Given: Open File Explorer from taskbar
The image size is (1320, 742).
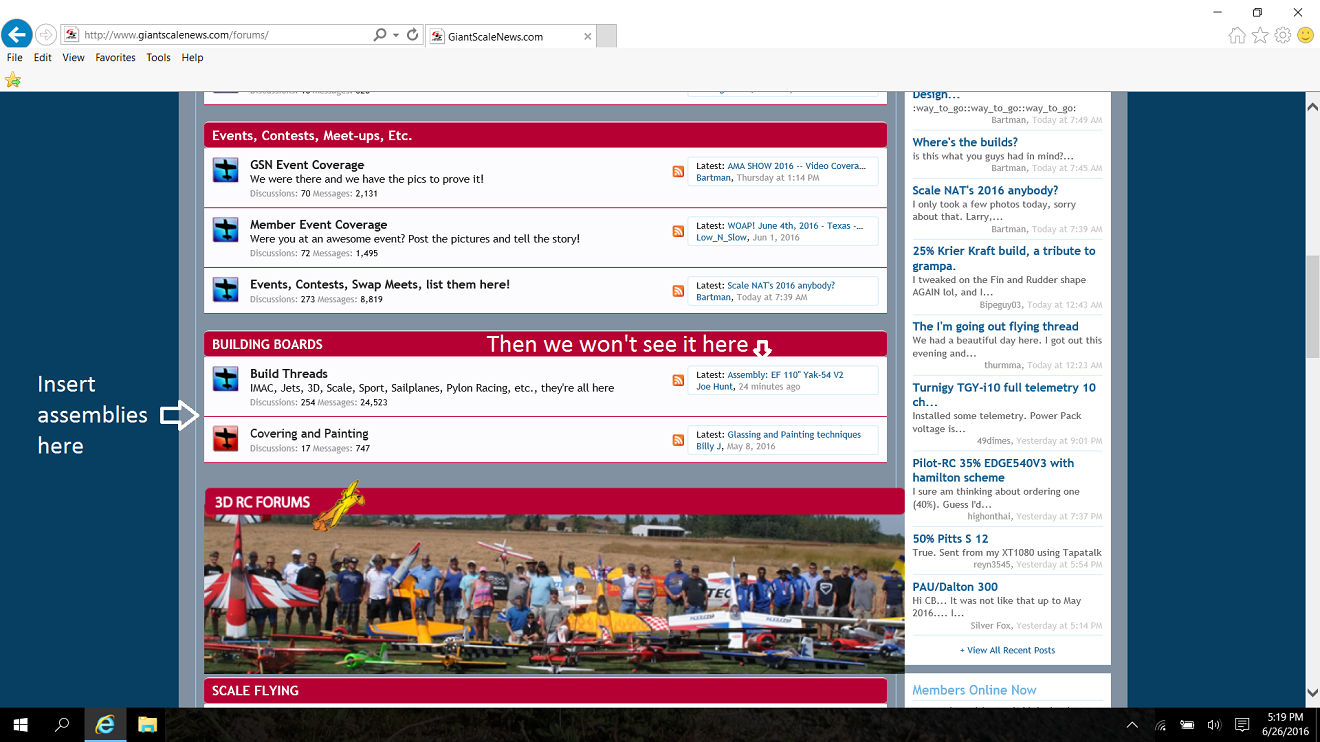Looking at the screenshot, I should [147, 725].
